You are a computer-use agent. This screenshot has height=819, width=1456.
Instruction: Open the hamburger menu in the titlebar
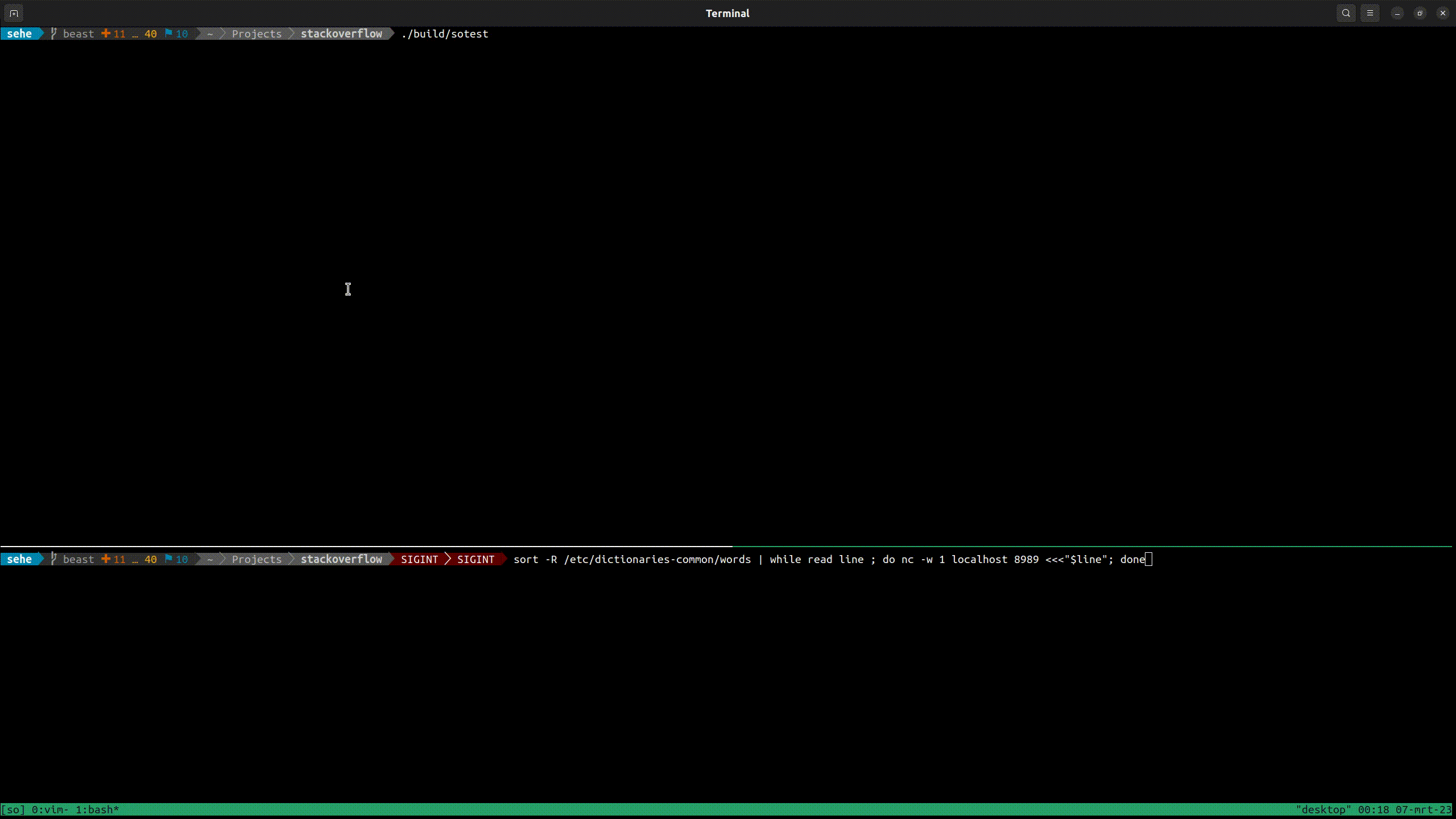(1370, 13)
